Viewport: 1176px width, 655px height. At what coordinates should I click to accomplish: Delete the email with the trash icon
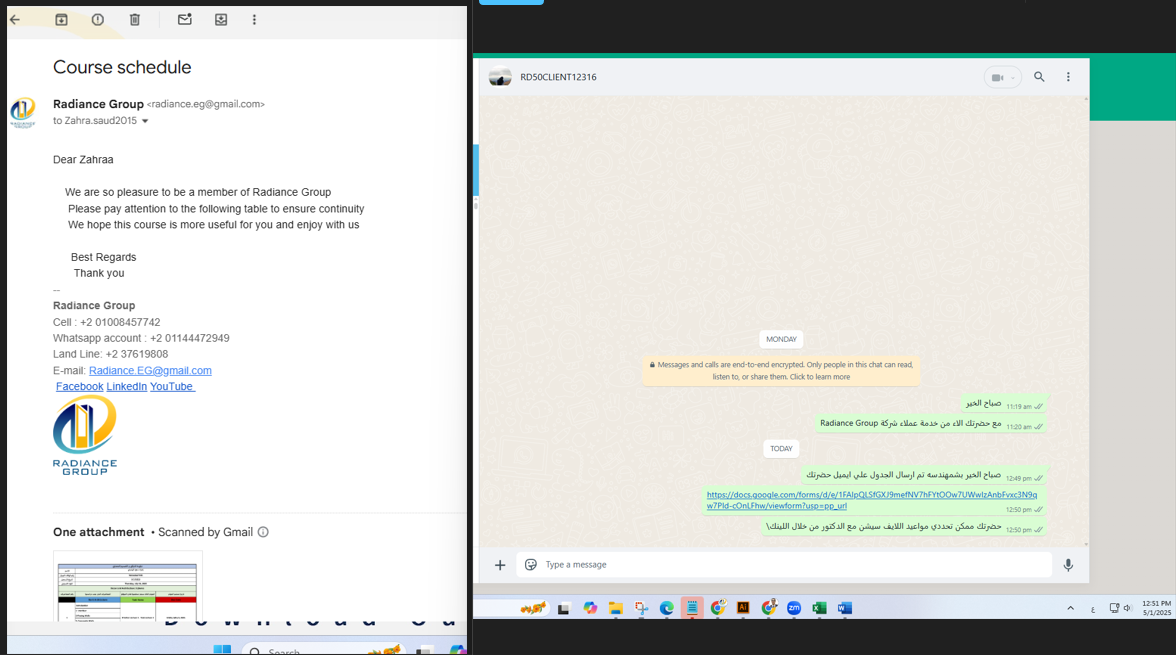[x=134, y=20]
